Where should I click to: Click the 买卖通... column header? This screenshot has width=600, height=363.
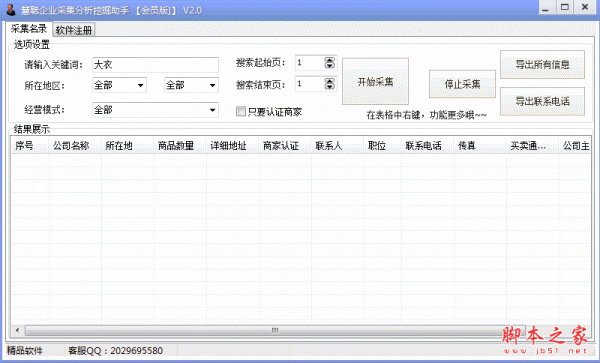tap(532, 145)
